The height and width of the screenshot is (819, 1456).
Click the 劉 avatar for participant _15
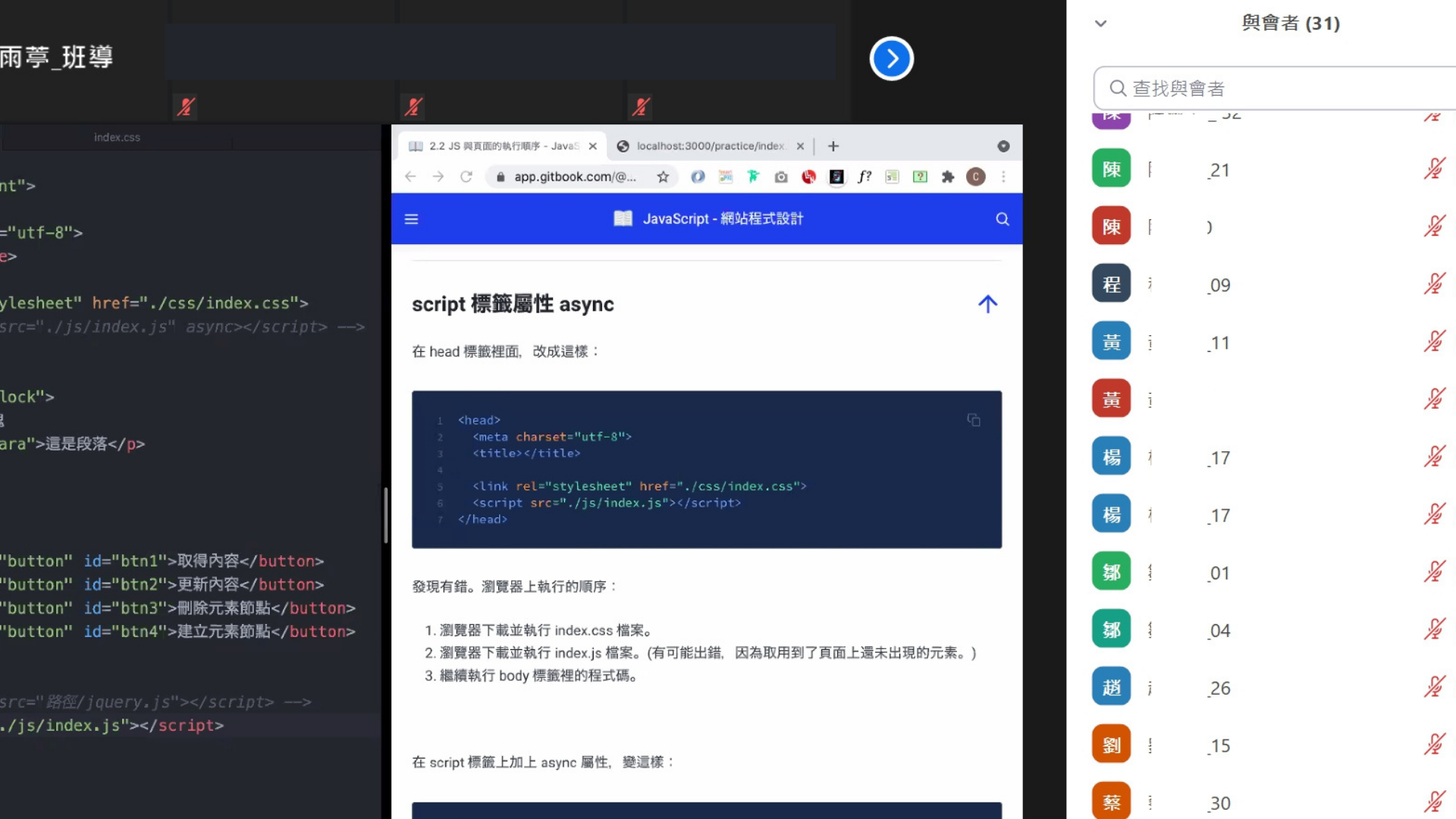(1112, 745)
